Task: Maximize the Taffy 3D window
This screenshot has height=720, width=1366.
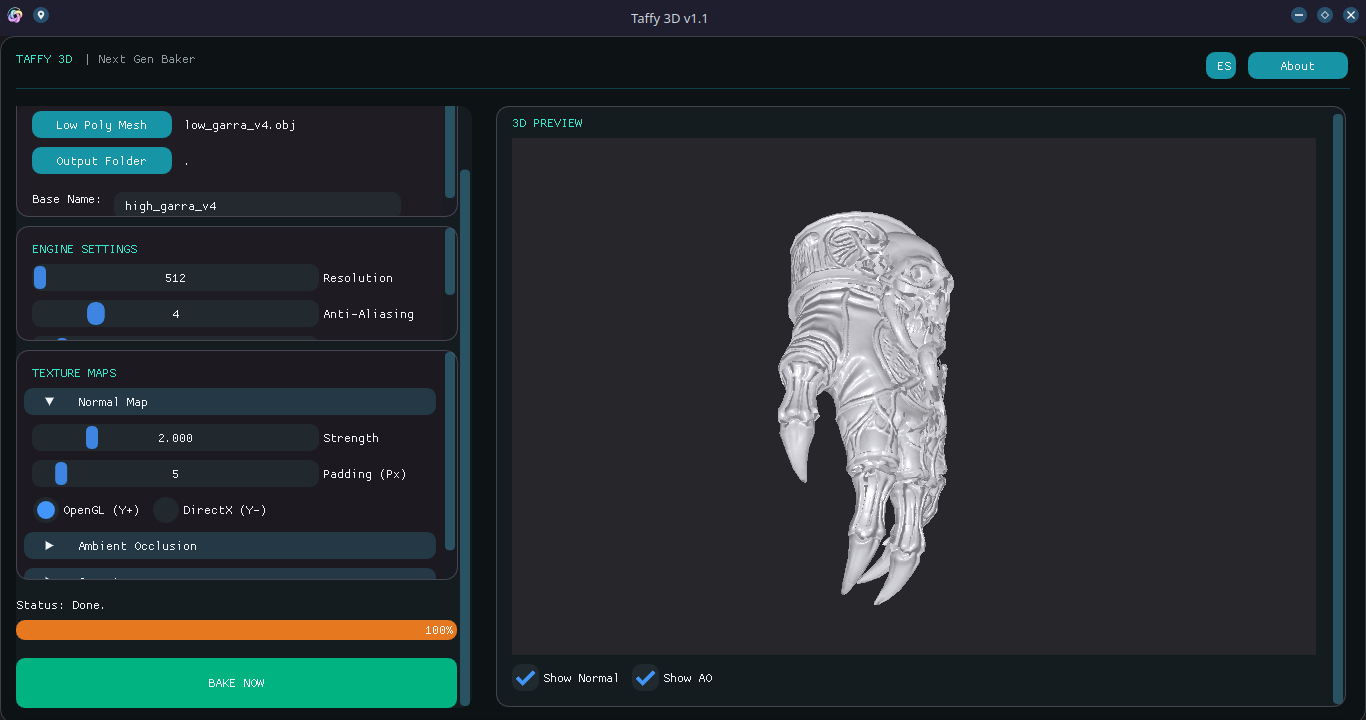Action: pyautogui.click(x=1325, y=15)
